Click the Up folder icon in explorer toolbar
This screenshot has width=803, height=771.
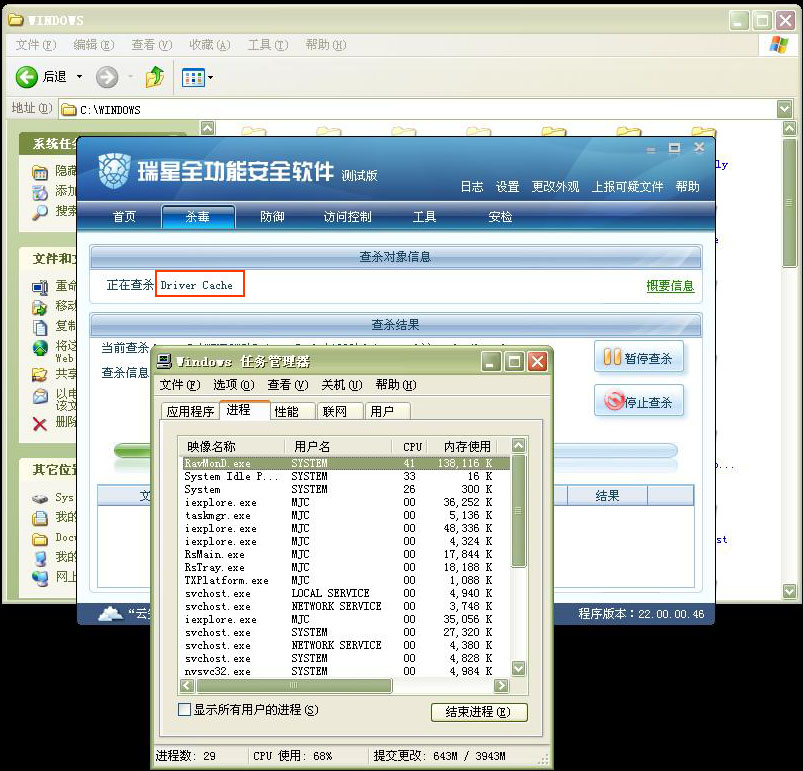coord(155,77)
